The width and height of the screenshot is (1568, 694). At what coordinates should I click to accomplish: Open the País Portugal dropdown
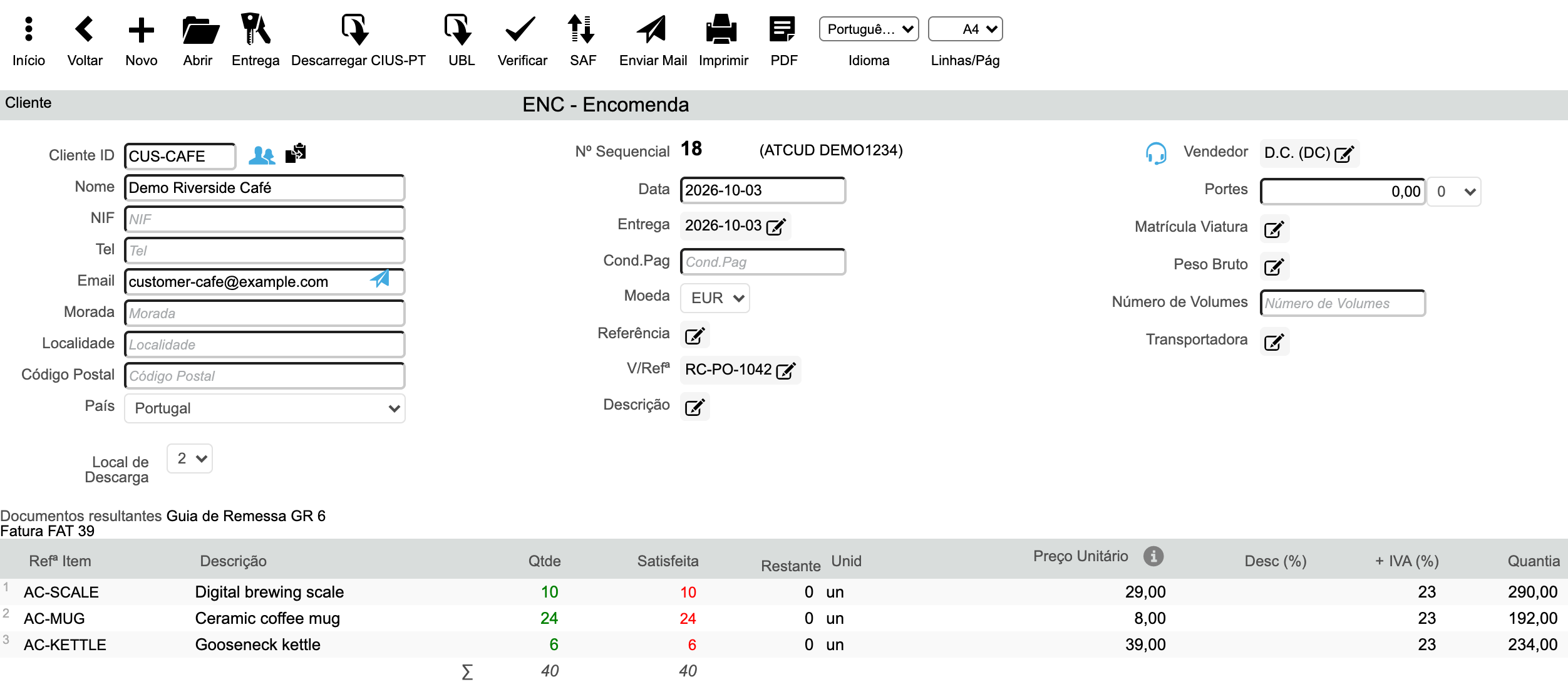pos(265,408)
